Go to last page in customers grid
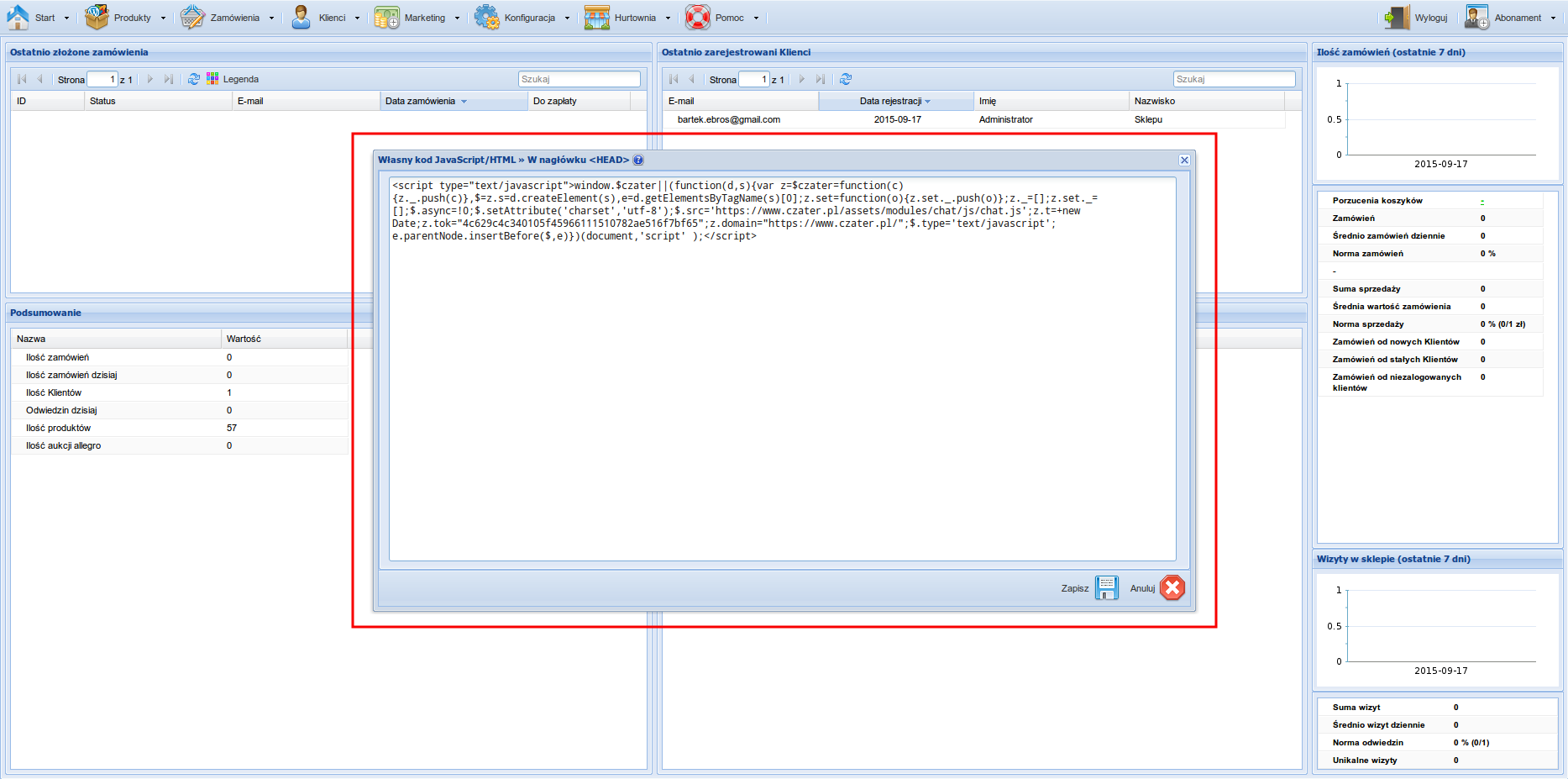The width and height of the screenshot is (1568, 779). coord(821,79)
